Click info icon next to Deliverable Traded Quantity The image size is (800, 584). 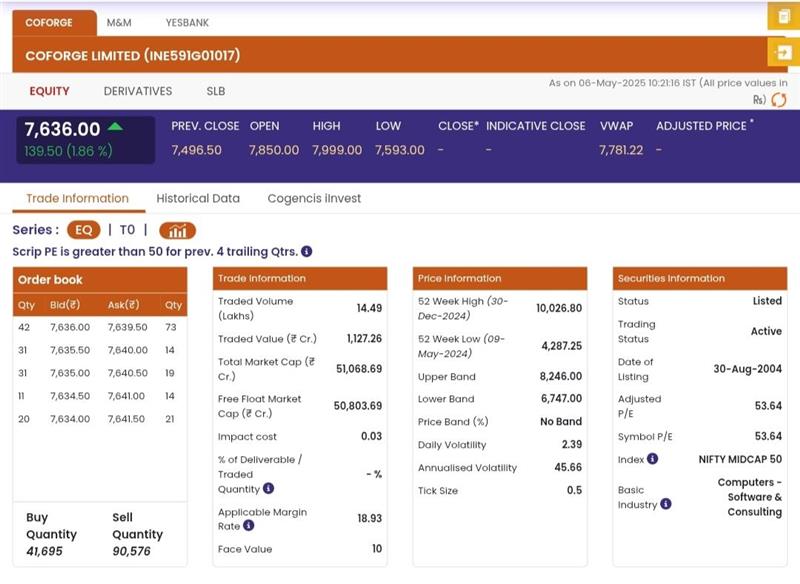click(269, 489)
